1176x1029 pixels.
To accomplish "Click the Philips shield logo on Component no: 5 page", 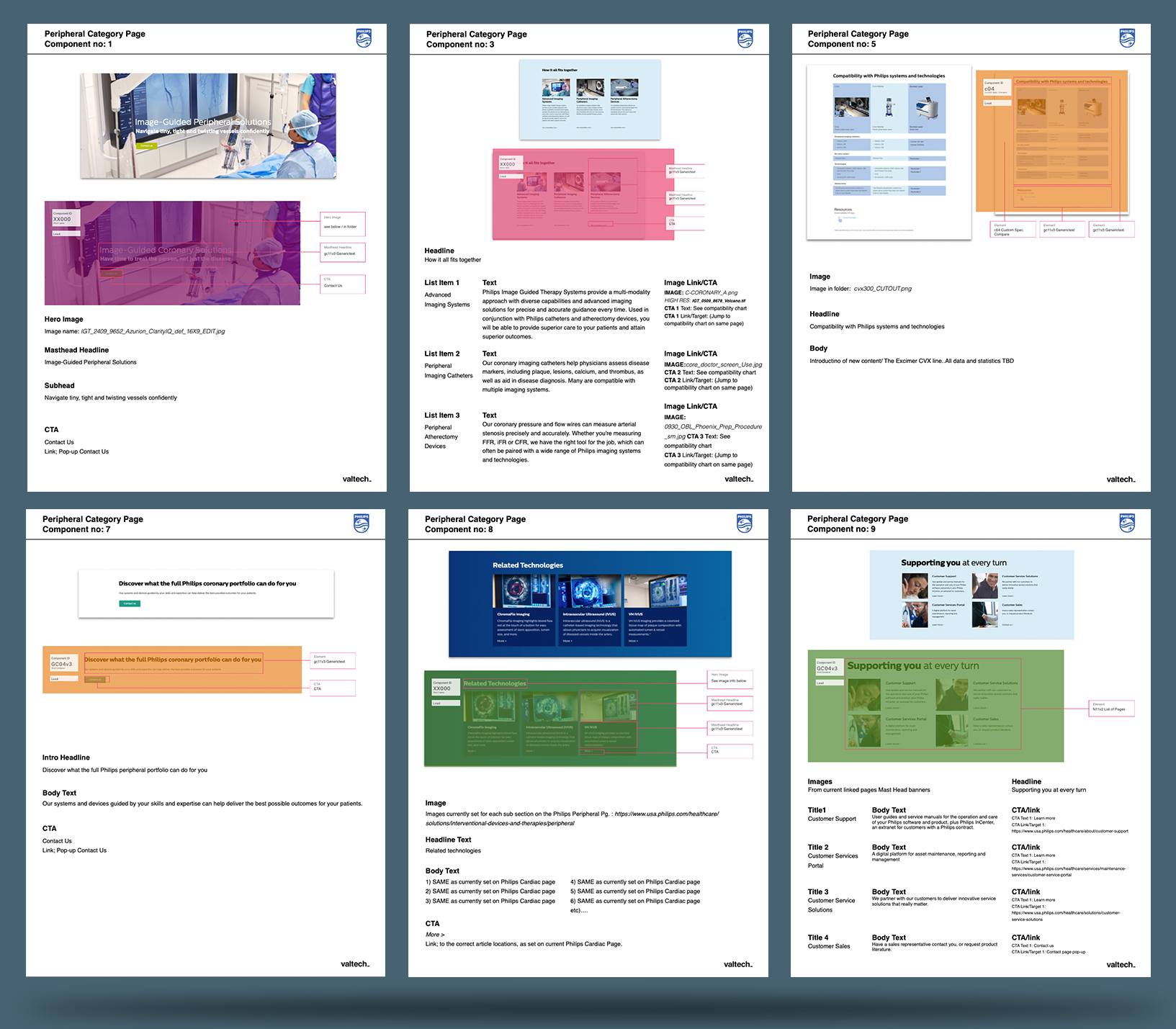I will coord(1127,38).
